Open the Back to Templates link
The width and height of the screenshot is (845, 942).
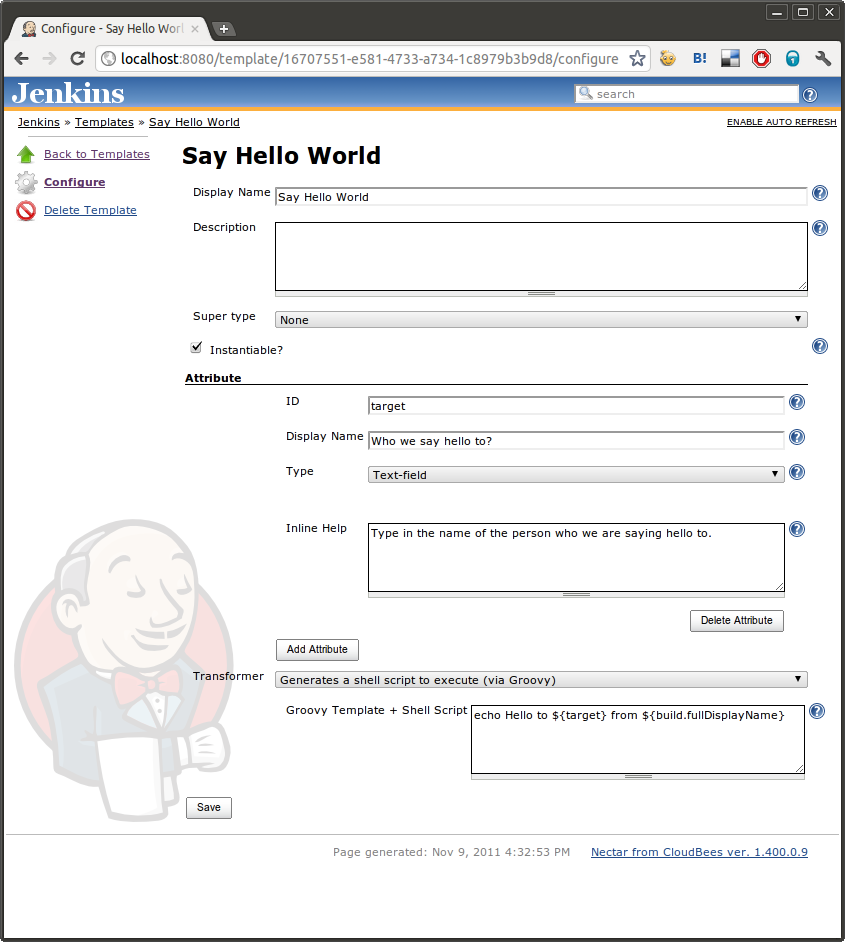pos(97,154)
